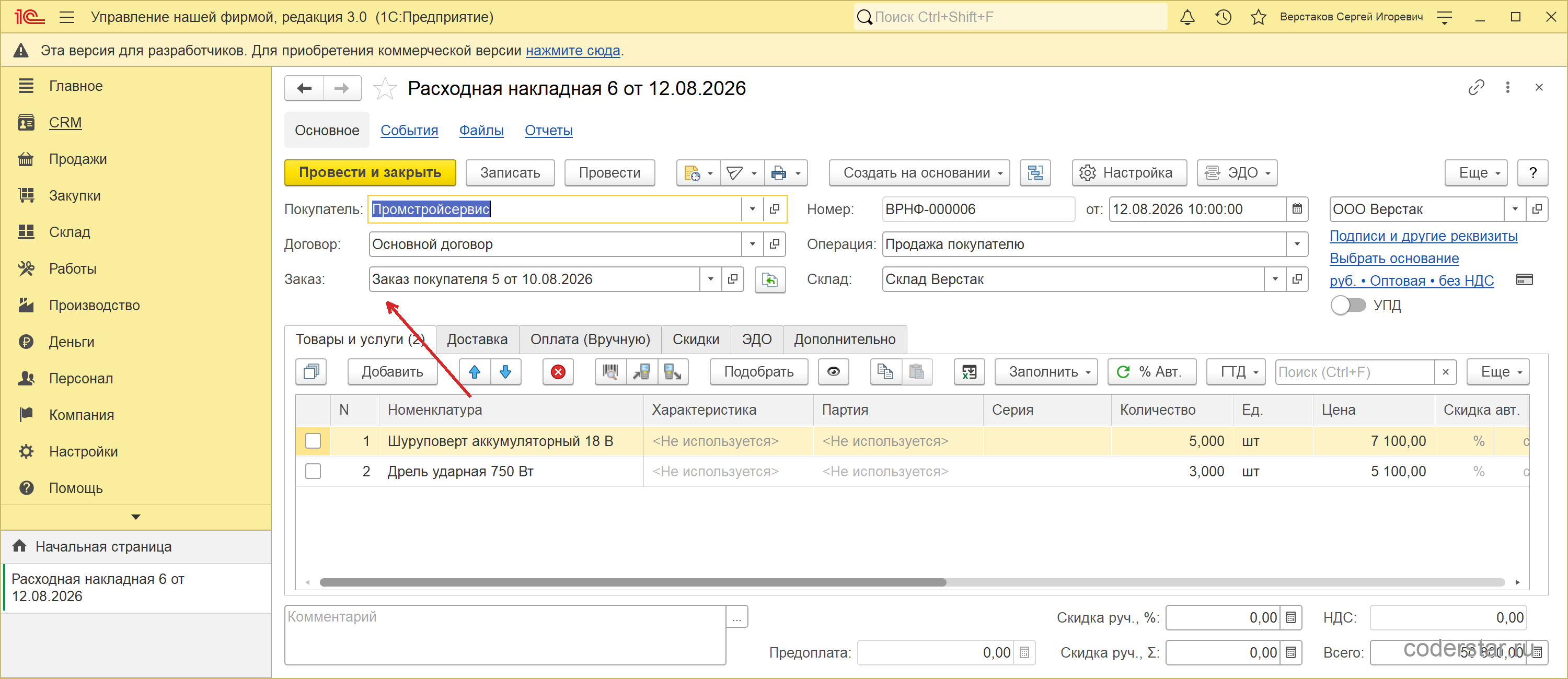Copy rows to clipboard icon

(885, 372)
